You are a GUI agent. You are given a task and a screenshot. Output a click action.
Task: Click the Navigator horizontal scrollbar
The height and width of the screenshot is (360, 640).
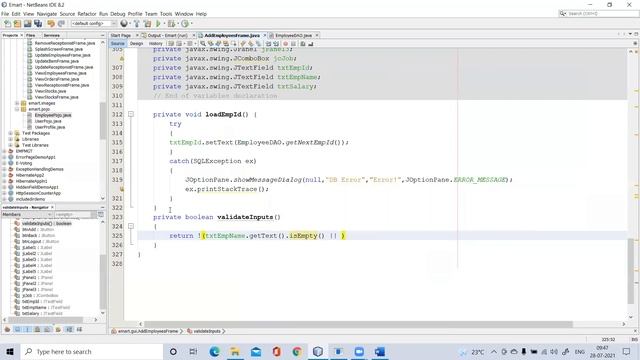pyautogui.click(x=46, y=320)
